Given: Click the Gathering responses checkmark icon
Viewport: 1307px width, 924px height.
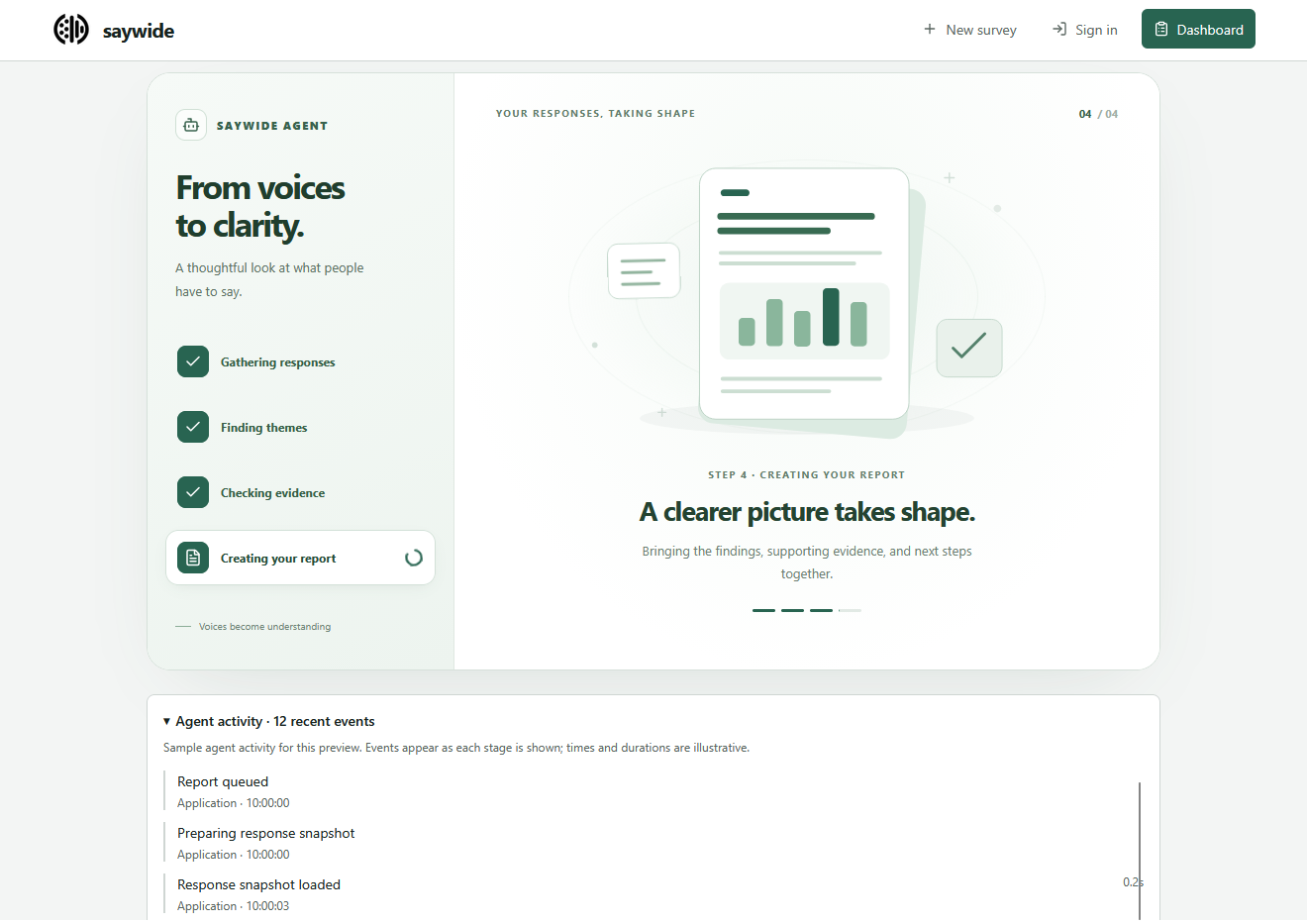Looking at the screenshot, I should 193,361.
